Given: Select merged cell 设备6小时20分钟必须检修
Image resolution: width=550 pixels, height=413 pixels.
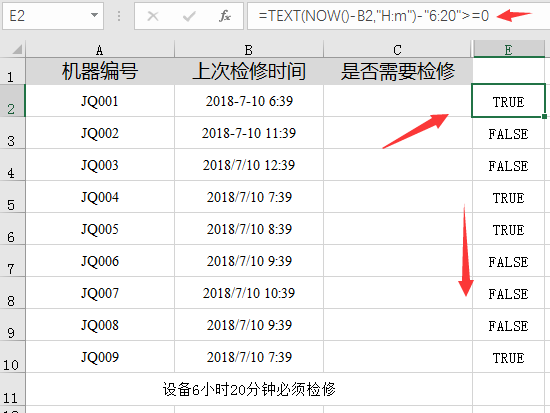Looking at the screenshot, I should tap(249, 389).
